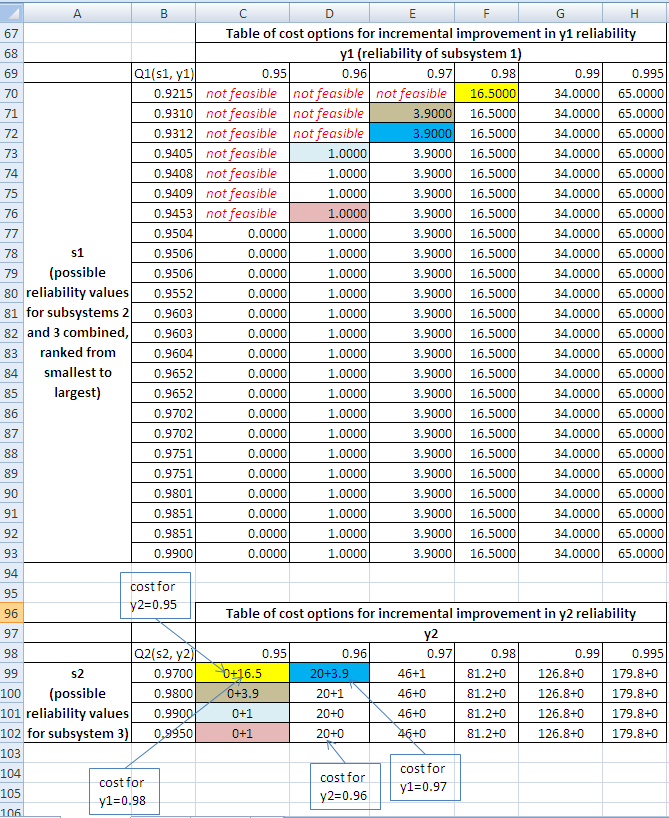The height and width of the screenshot is (818, 669).
Task: Select the light blue 1.0000 cell in row 73
Action: (329, 153)
